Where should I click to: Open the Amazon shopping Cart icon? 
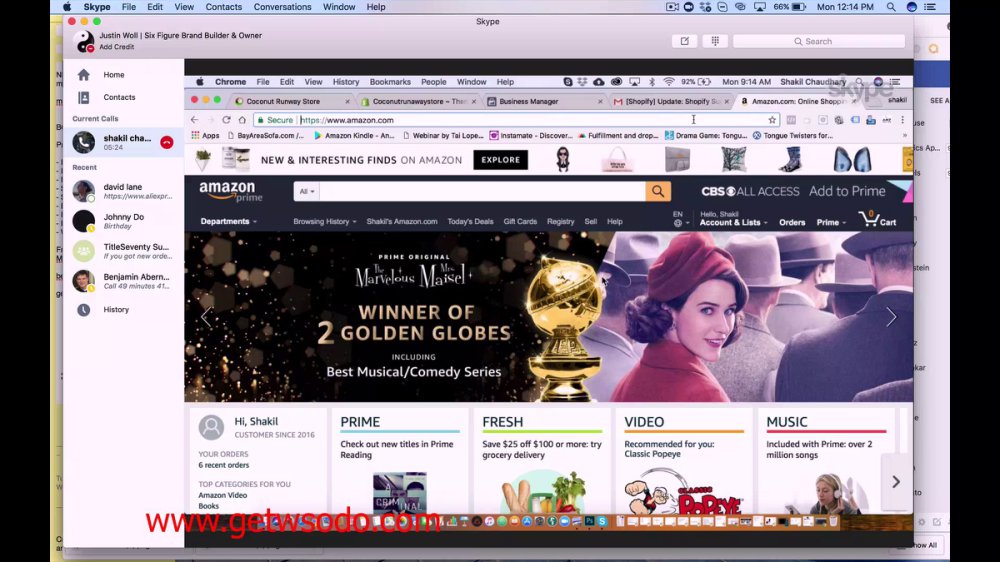coord(878,219)
